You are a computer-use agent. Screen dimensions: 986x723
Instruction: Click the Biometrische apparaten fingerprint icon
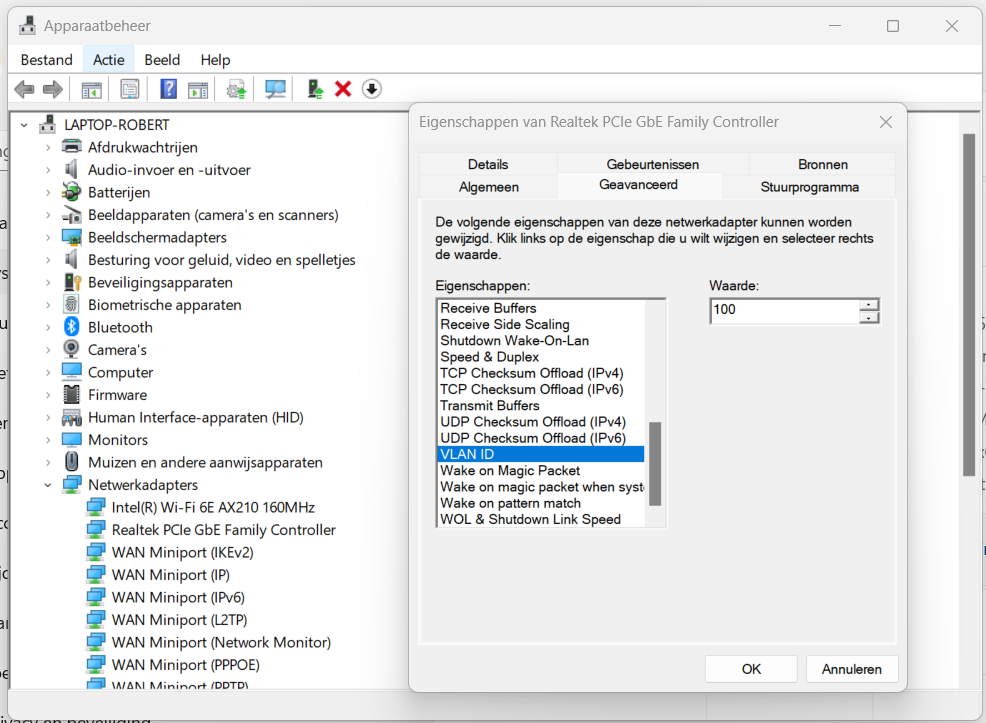71,304
